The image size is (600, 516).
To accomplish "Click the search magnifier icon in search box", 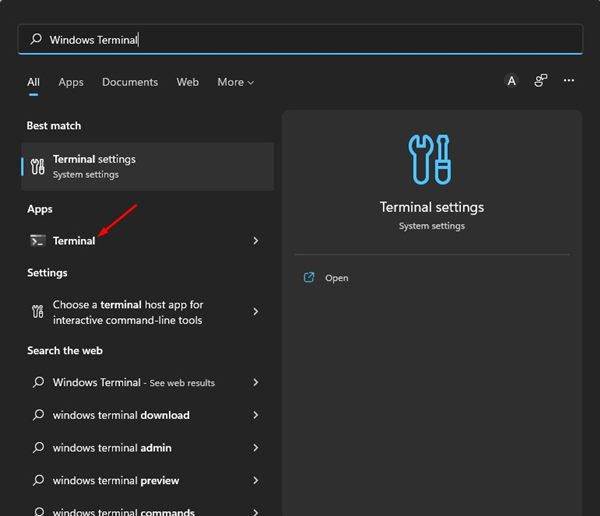I will pos(36,39).
